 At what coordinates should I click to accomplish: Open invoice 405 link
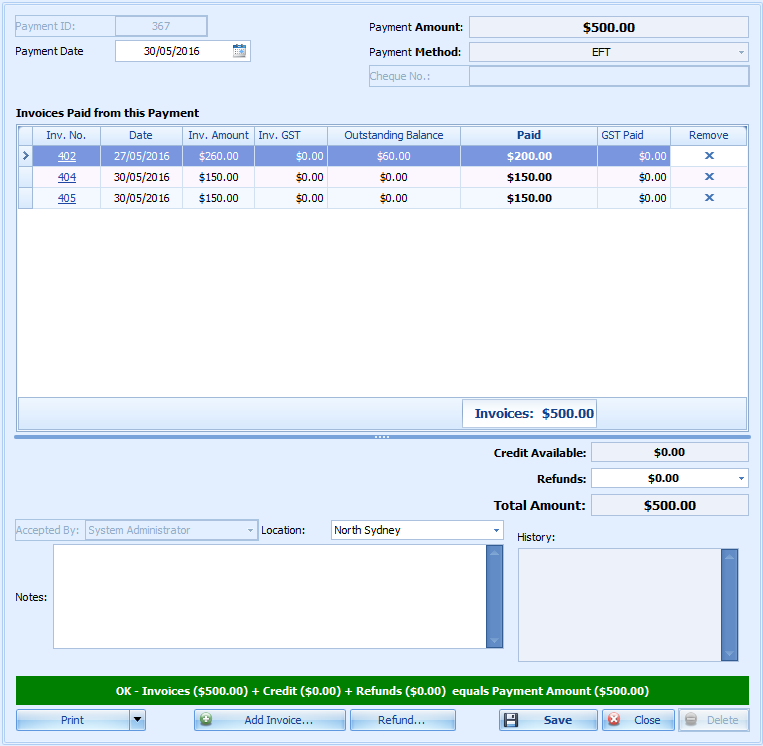click(x=67, y=198)
